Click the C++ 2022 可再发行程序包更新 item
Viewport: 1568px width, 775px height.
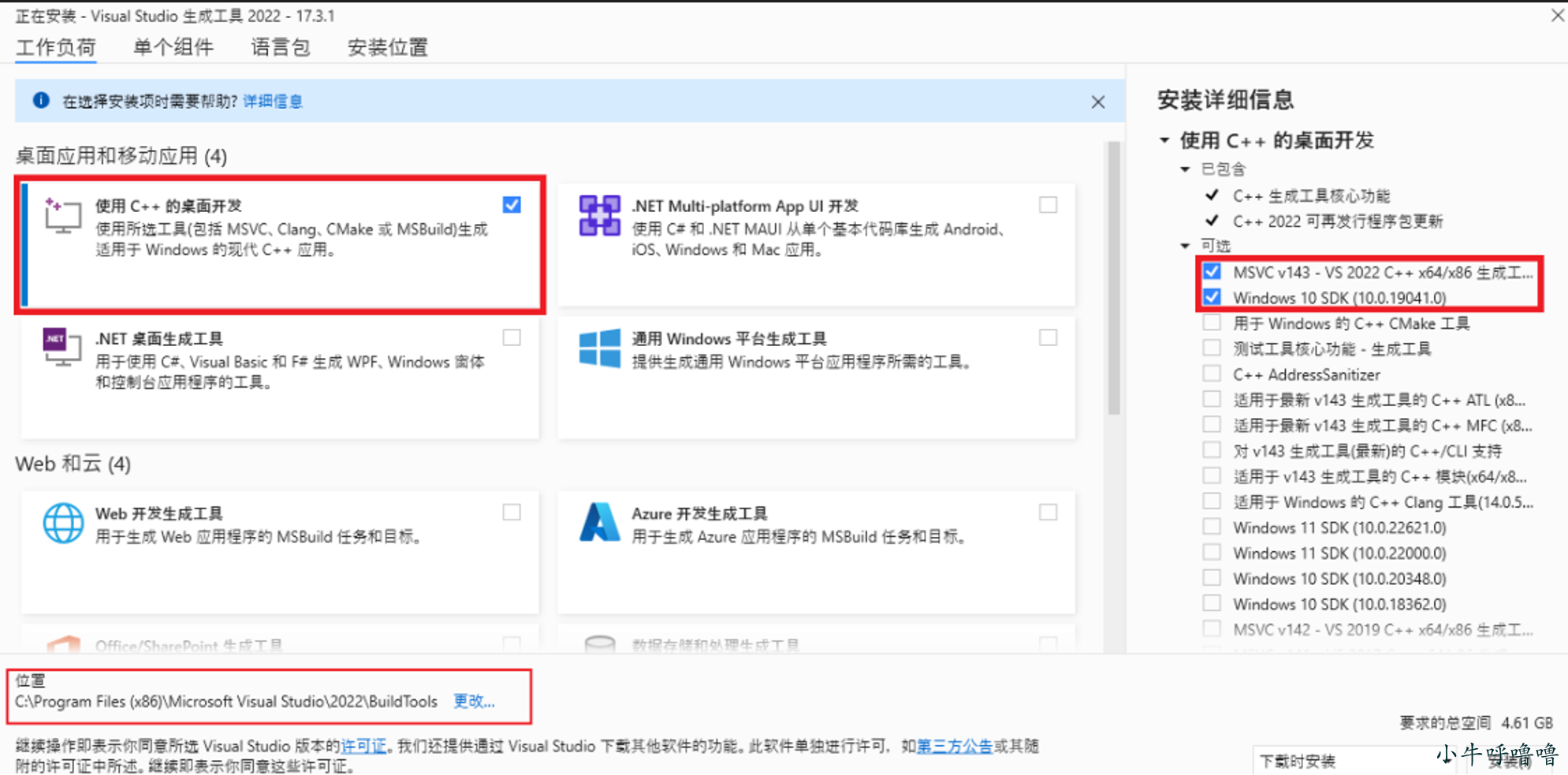[1338, 221]
